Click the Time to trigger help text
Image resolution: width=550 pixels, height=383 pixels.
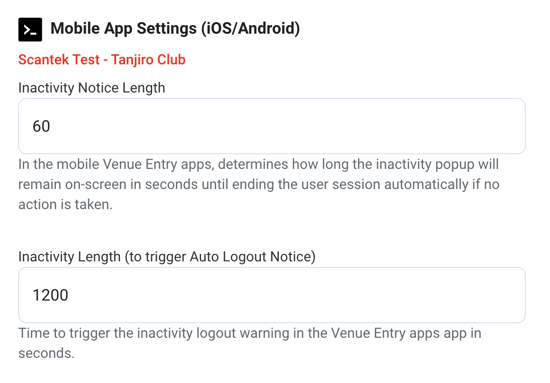[250, 343]
